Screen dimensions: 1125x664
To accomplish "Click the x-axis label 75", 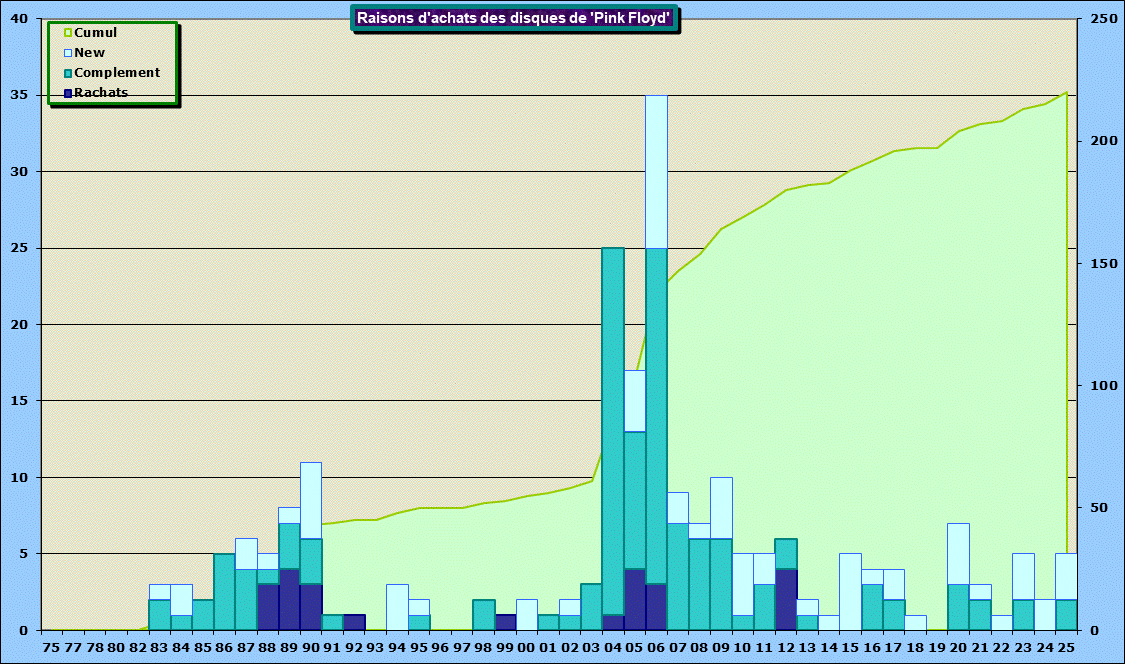I will (x=51, y=648).
